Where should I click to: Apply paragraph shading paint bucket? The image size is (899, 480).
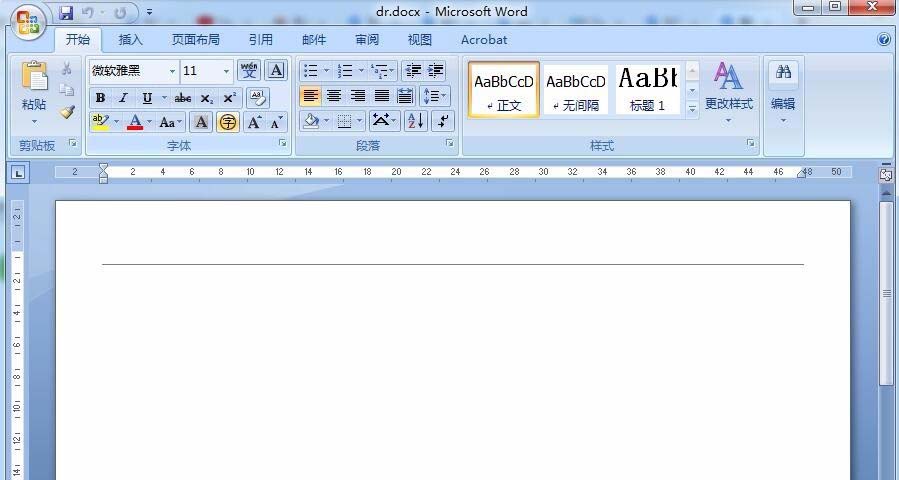pyautogui.click(x=311, y=121)
